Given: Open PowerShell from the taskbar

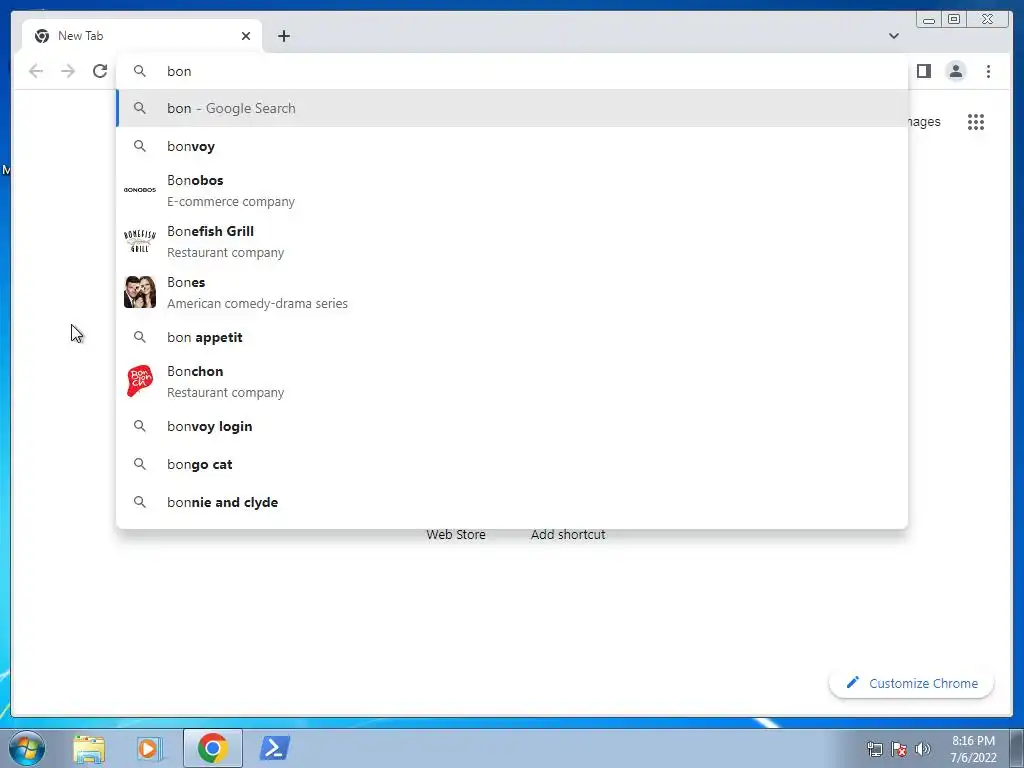Looking at the screenshot, I should click(274, 748).
